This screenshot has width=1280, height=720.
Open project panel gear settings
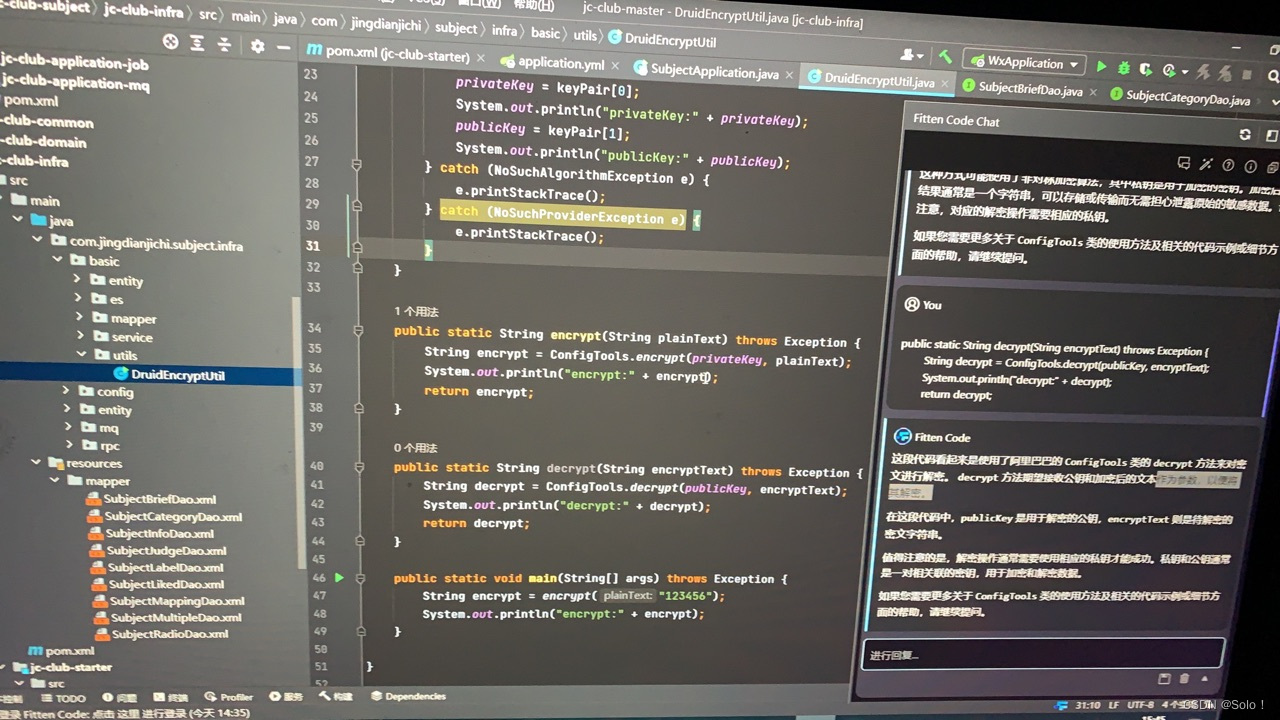[258, 46]
